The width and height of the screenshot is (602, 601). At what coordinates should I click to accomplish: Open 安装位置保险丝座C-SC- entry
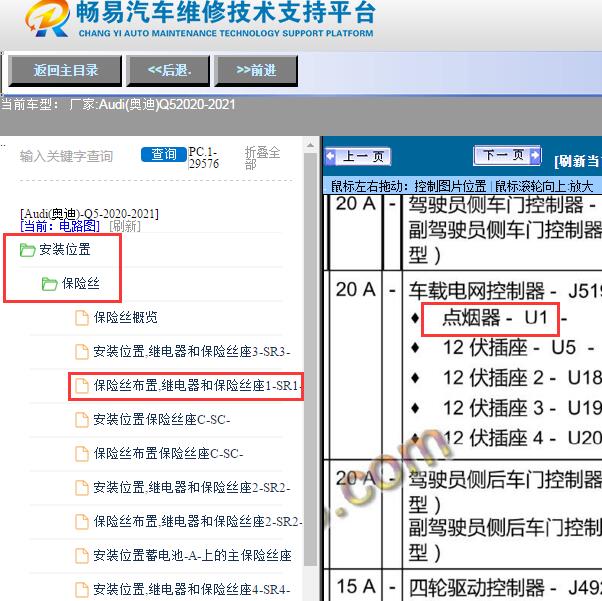pyautogui.click(x=162, y=419)
